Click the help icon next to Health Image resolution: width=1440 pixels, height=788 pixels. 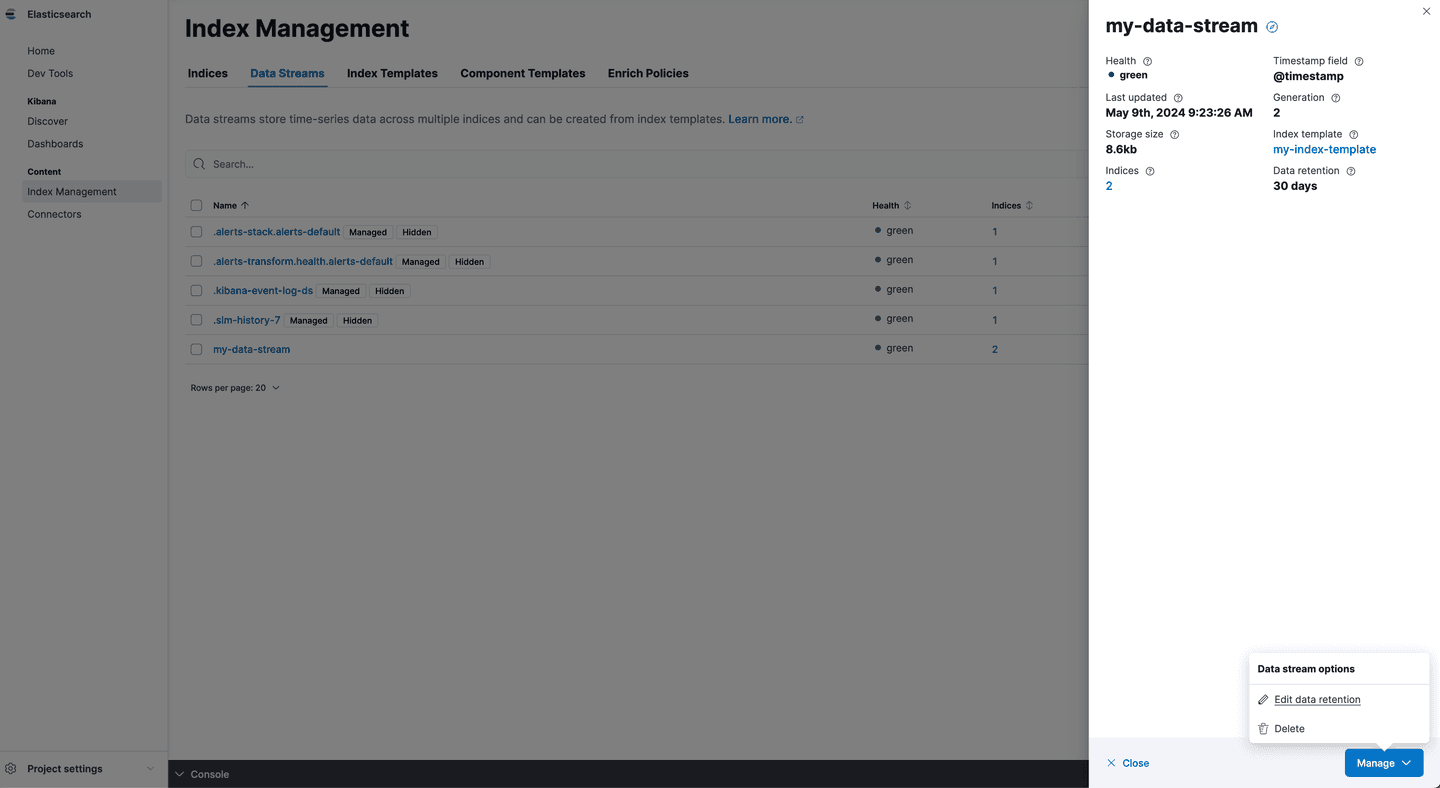pos(1147,61)
